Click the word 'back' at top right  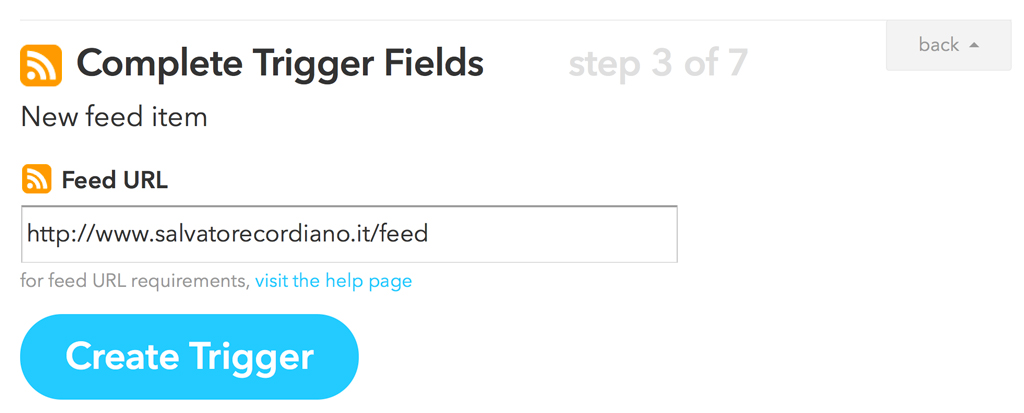point(938,44)
